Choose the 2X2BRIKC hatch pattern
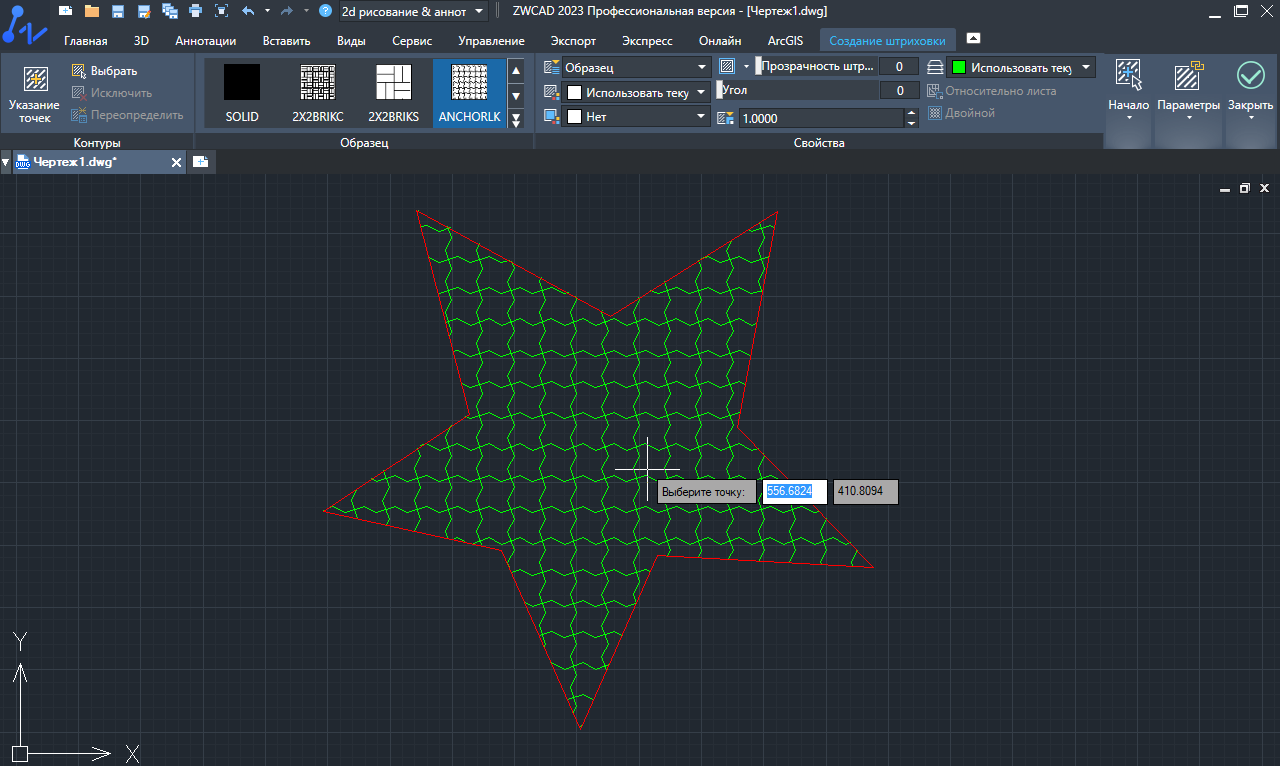Viewport: 1280px width, 766px height. 318,93
